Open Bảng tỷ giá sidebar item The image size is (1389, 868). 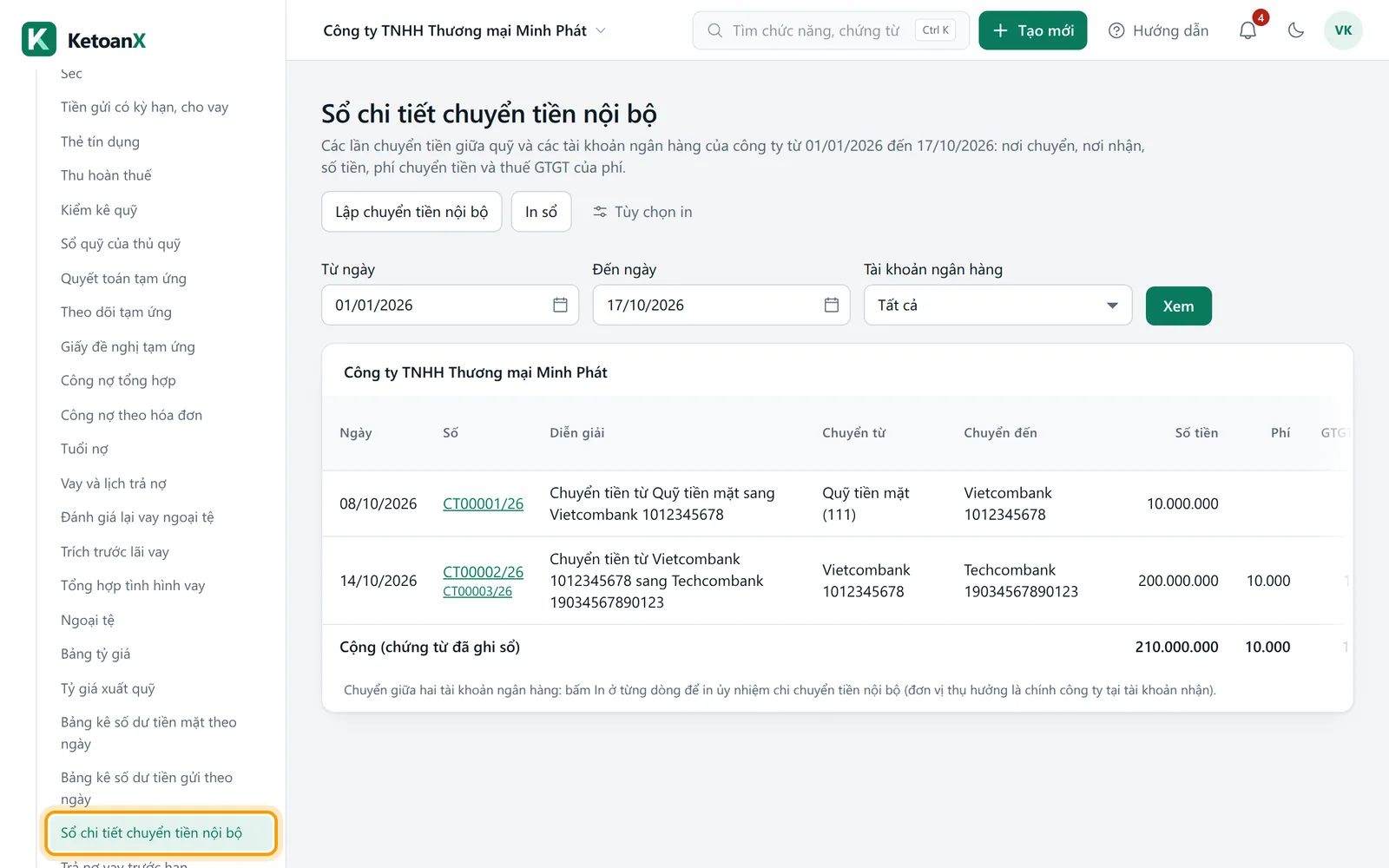[x=95, y=654]
